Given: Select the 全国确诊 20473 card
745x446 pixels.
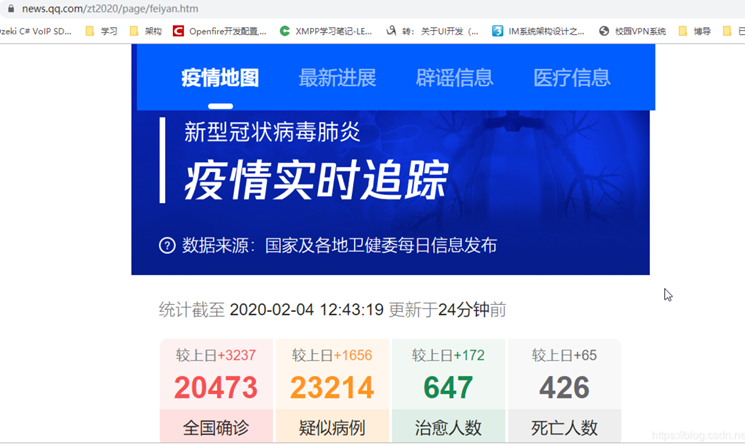Looking at the screenshot, I should [x=216, y=390].
